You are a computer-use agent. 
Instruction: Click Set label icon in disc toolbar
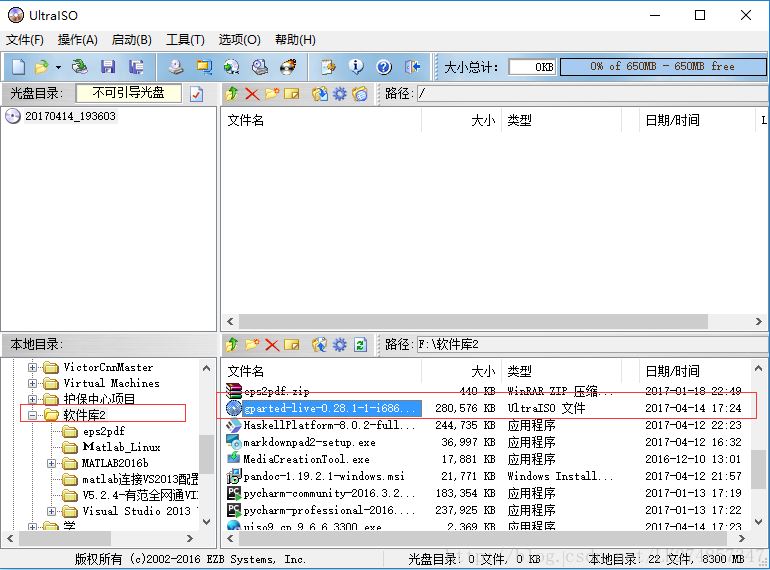(360, 93)
